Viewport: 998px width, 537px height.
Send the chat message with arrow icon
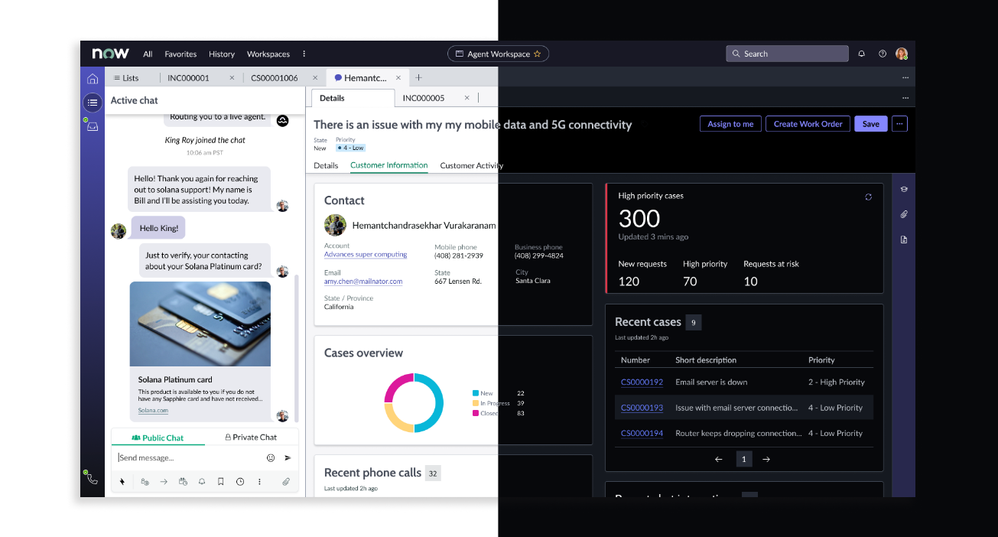pyautogui.click(x=288, y=458)
